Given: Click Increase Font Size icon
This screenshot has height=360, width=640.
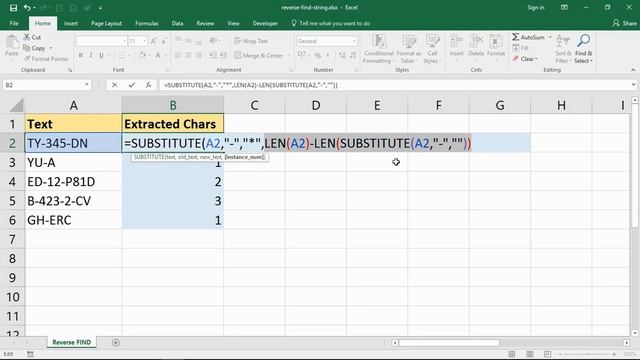Looking at the screenshot, I should (x=153, y=41).
